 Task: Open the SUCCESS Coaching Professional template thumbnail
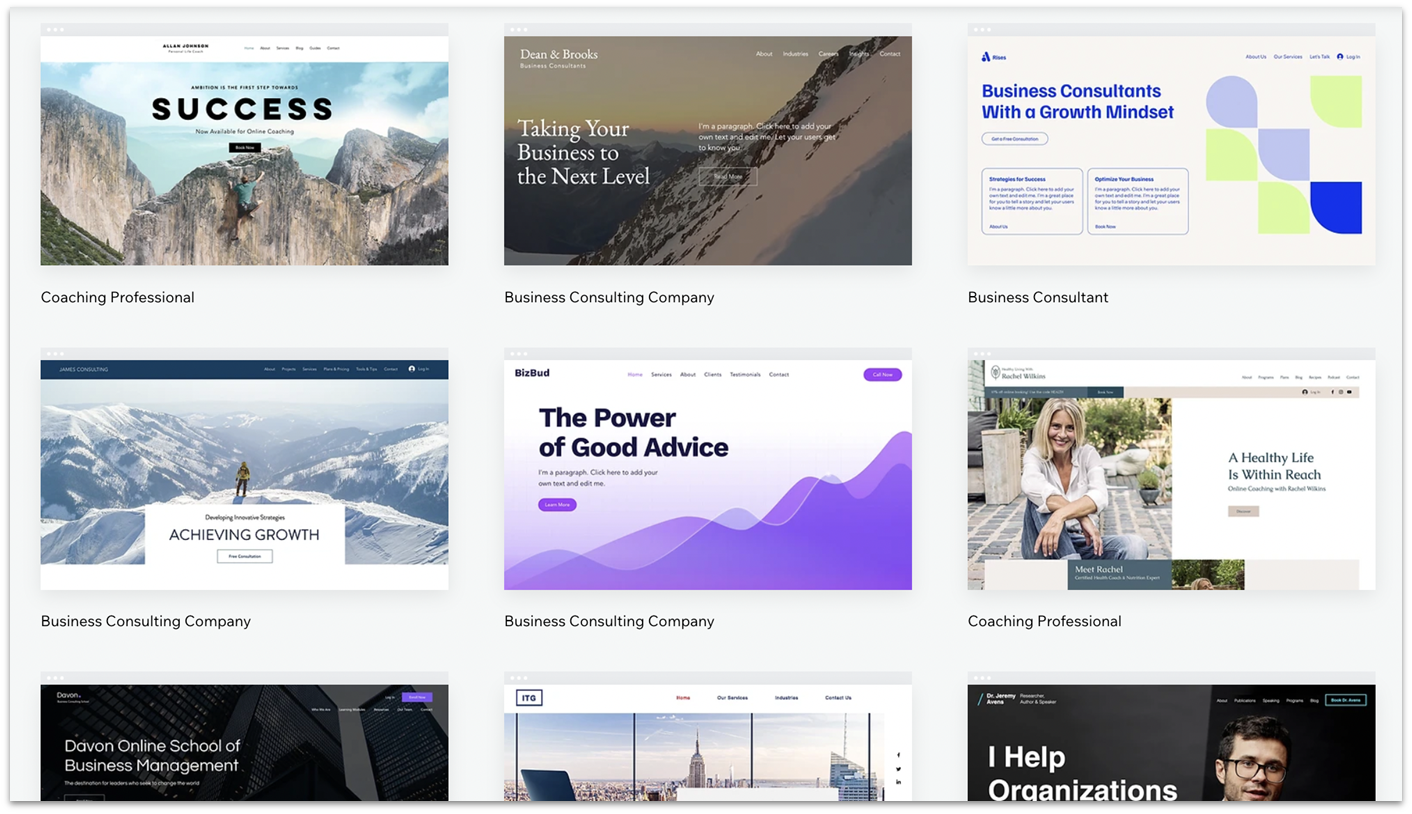244,150
